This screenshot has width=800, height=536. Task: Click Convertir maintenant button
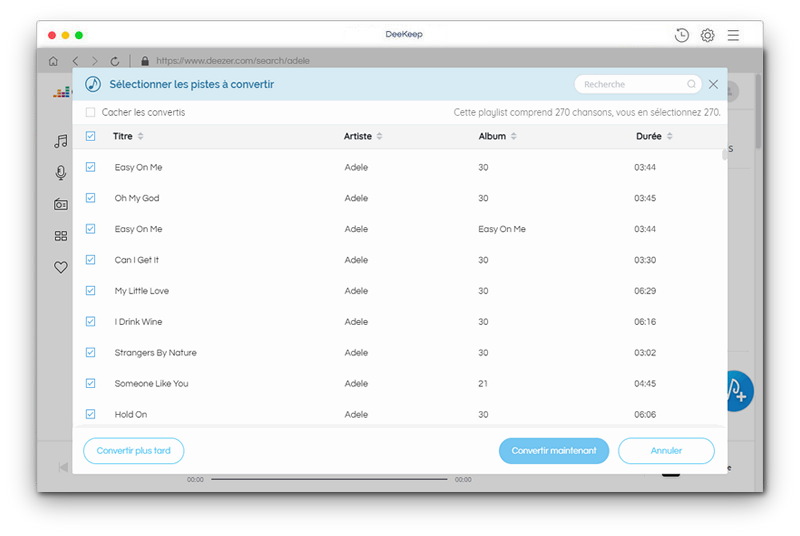click(554, 451)
